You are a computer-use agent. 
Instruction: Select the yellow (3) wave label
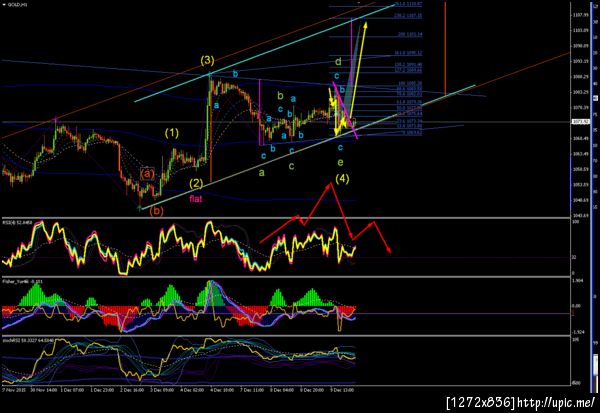point(207,60)
